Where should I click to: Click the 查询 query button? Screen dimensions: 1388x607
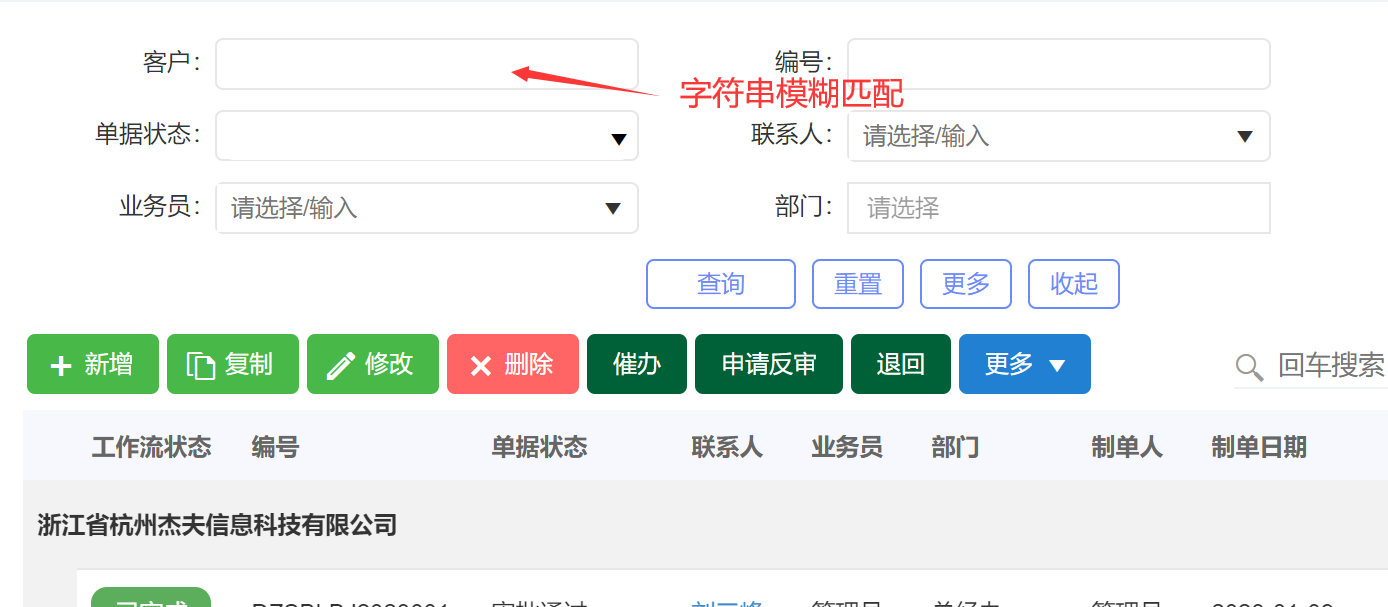[720, 284]
